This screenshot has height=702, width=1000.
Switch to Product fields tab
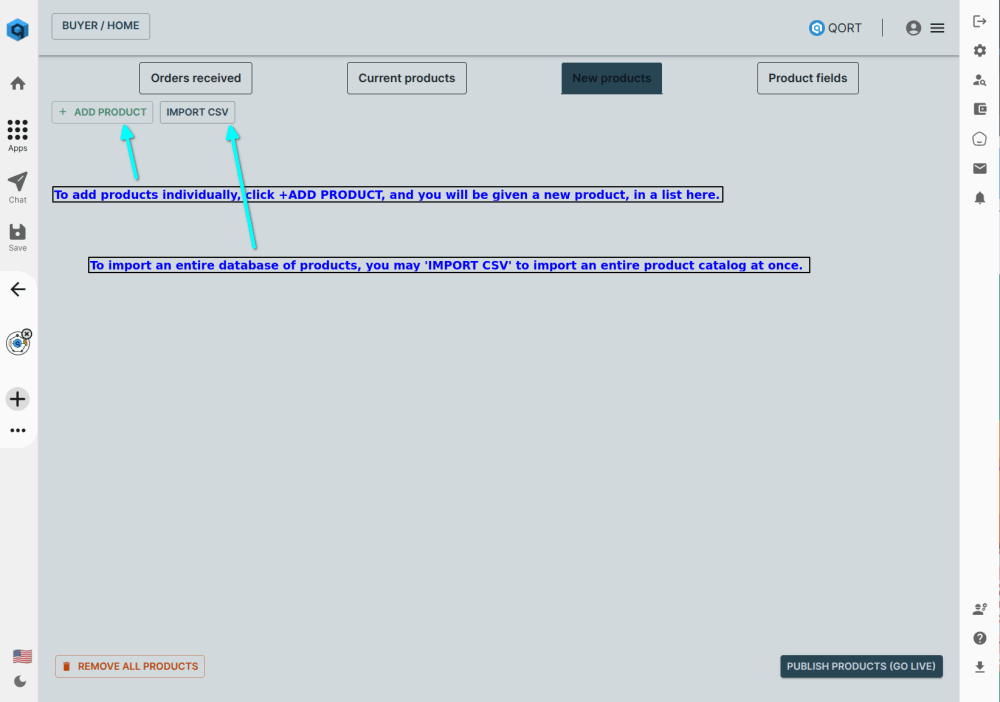pos(807,78)
